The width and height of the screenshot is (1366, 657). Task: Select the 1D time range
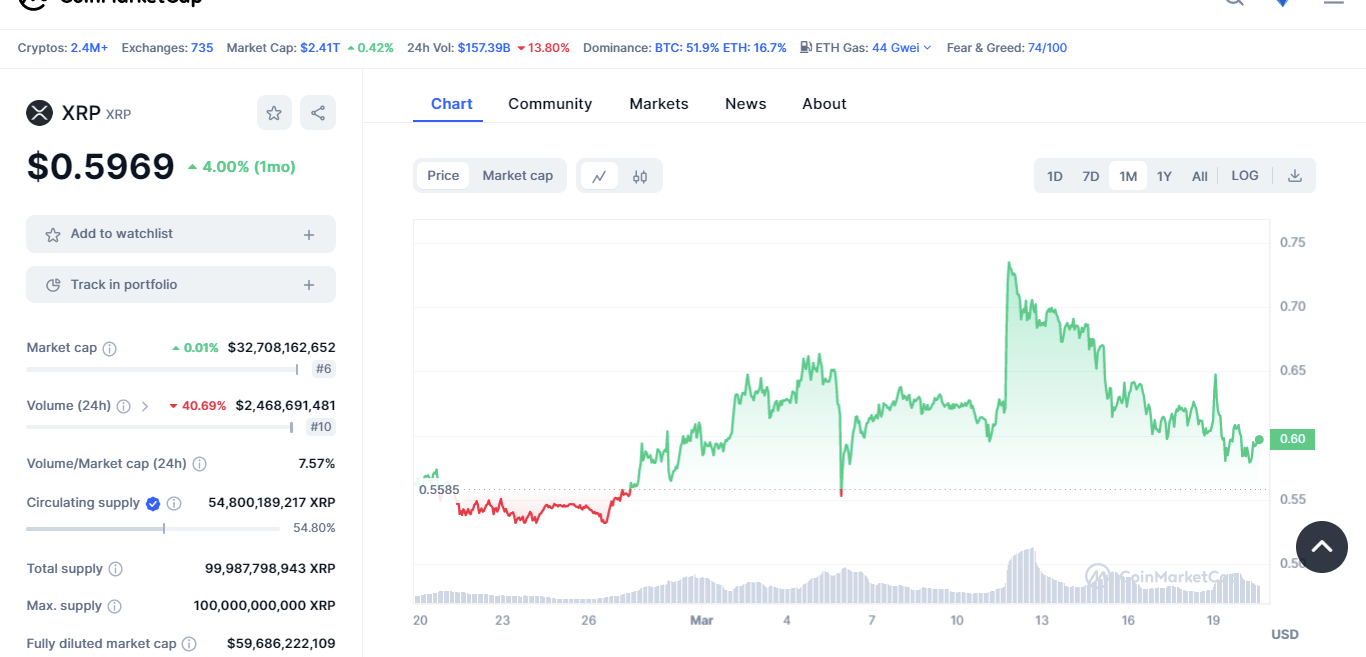pos(1055,176)
